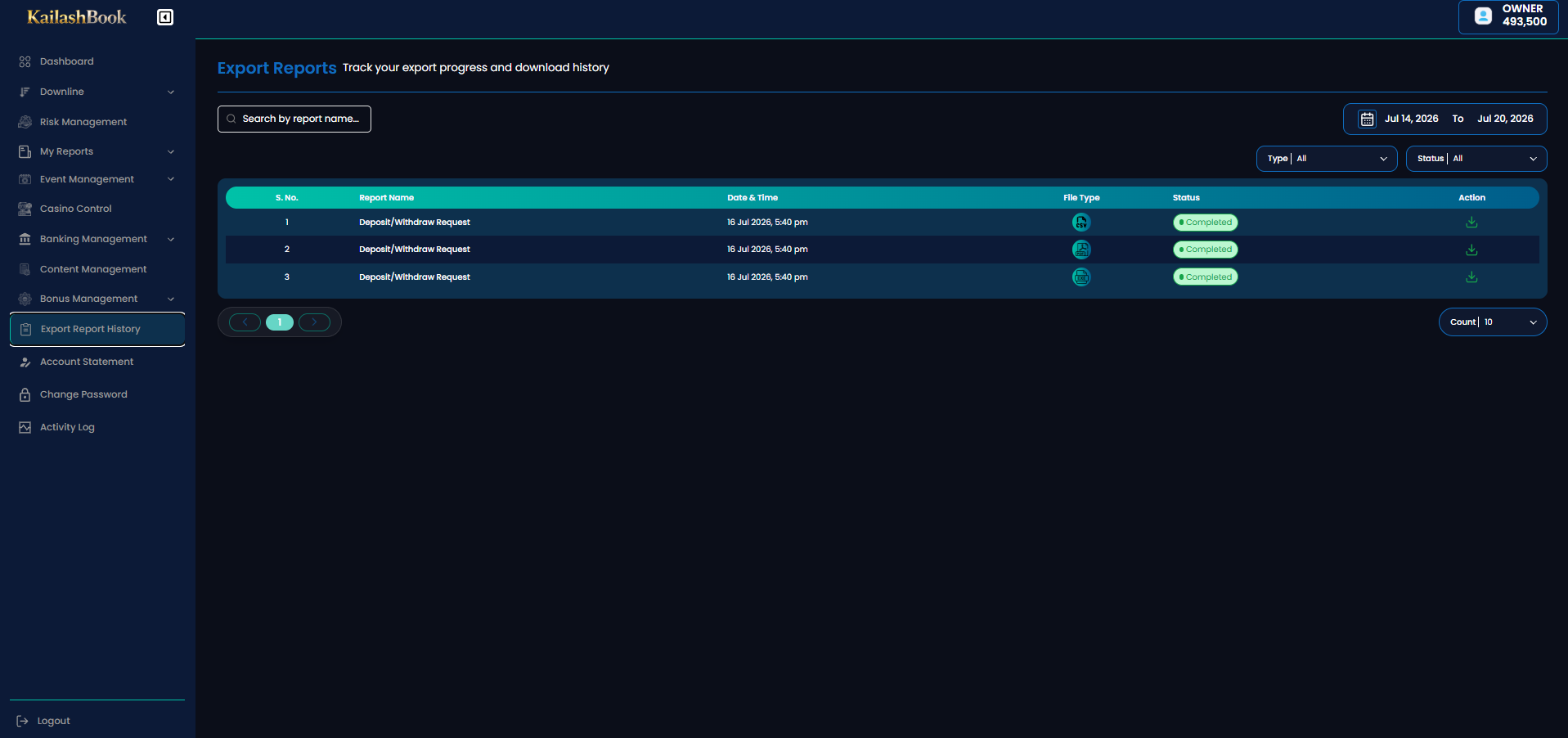This screenshot has width=1568, height=738.
Task: Click the Event Management icon
Action: click(25, 179)
